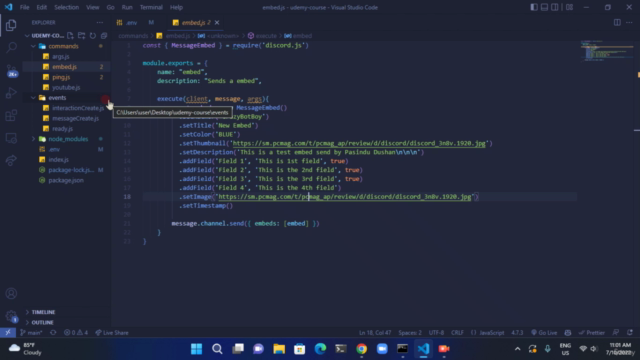The height and width of the screenshot is (360, 640).
Task: Open notifications bell in status bar
Action: (630, 333)
